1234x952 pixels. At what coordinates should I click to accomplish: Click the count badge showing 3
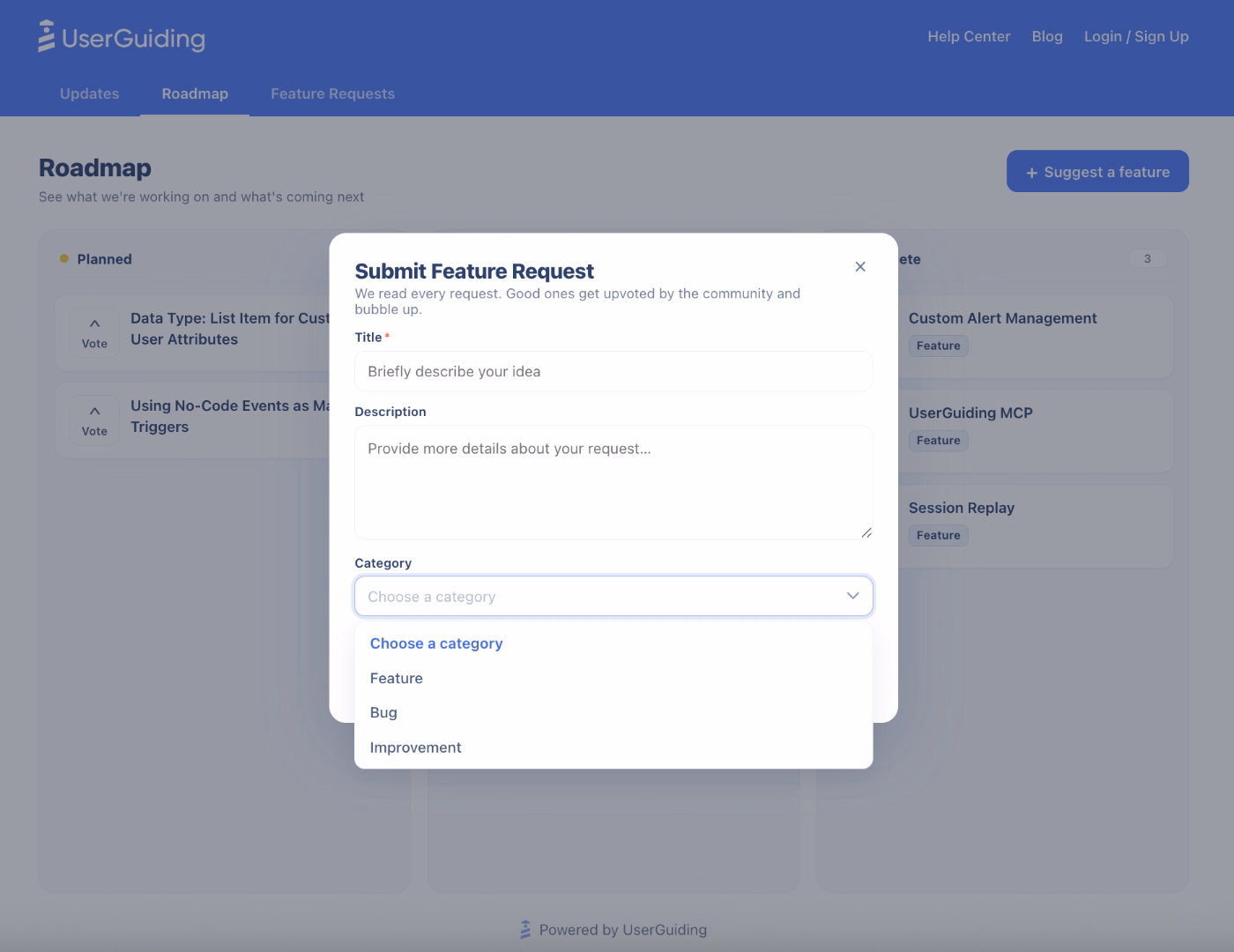click(x=1147, y=258)
